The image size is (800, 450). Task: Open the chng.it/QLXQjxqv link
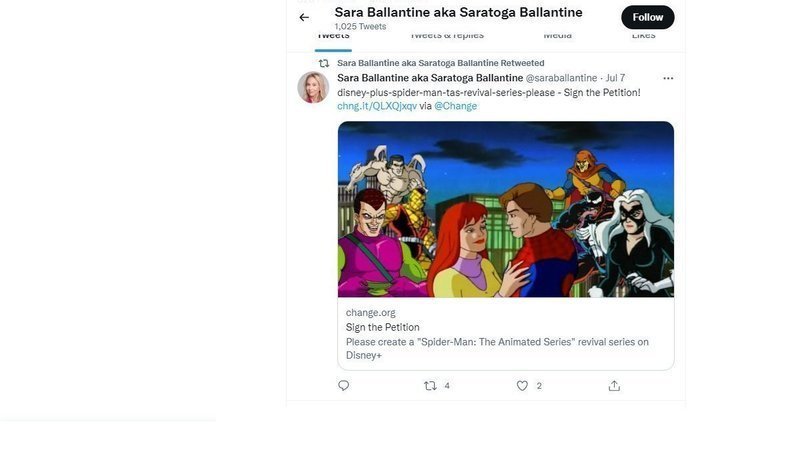coord(377,106)
